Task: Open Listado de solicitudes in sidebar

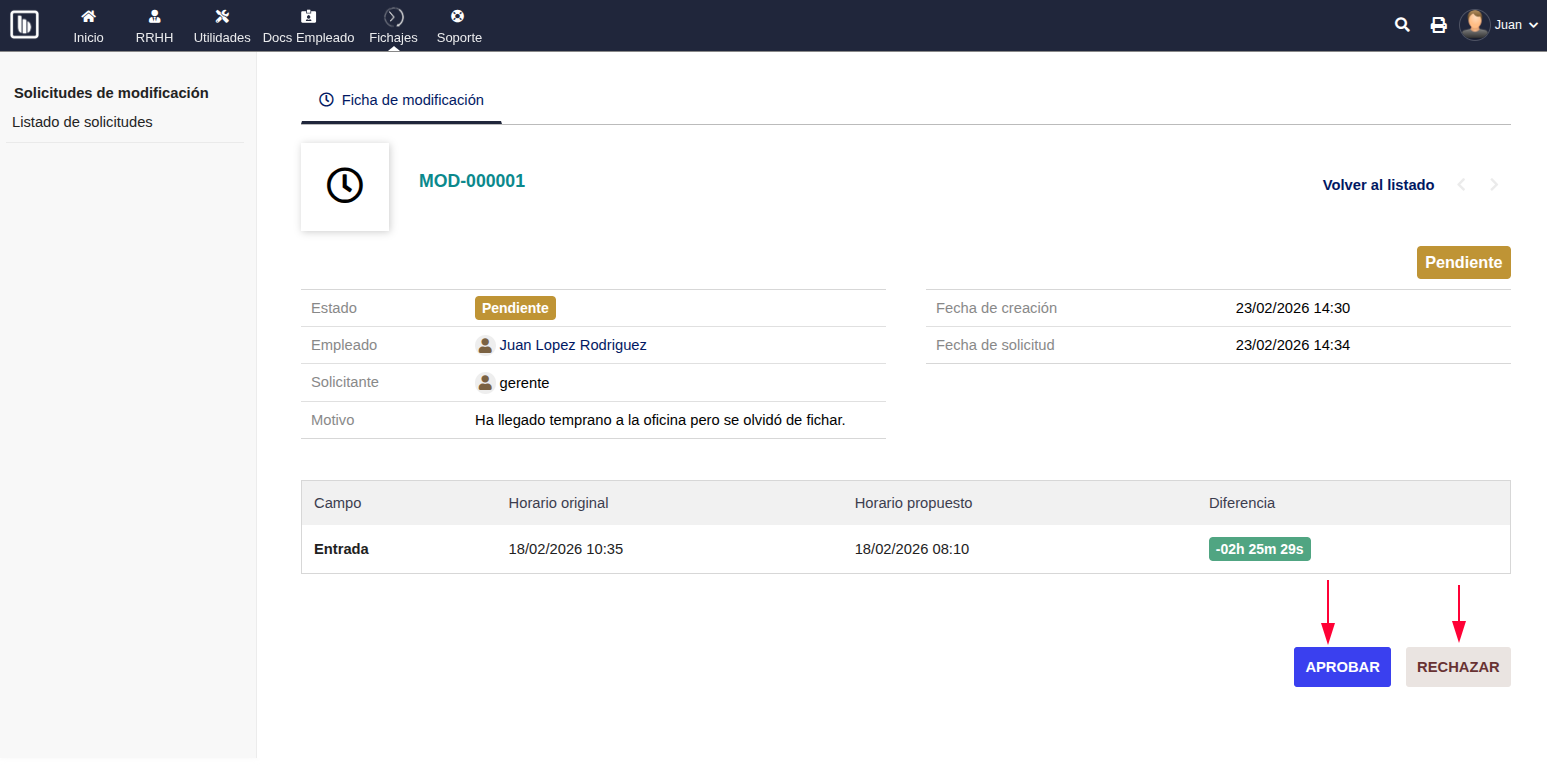Action: [x=82, y=122]
